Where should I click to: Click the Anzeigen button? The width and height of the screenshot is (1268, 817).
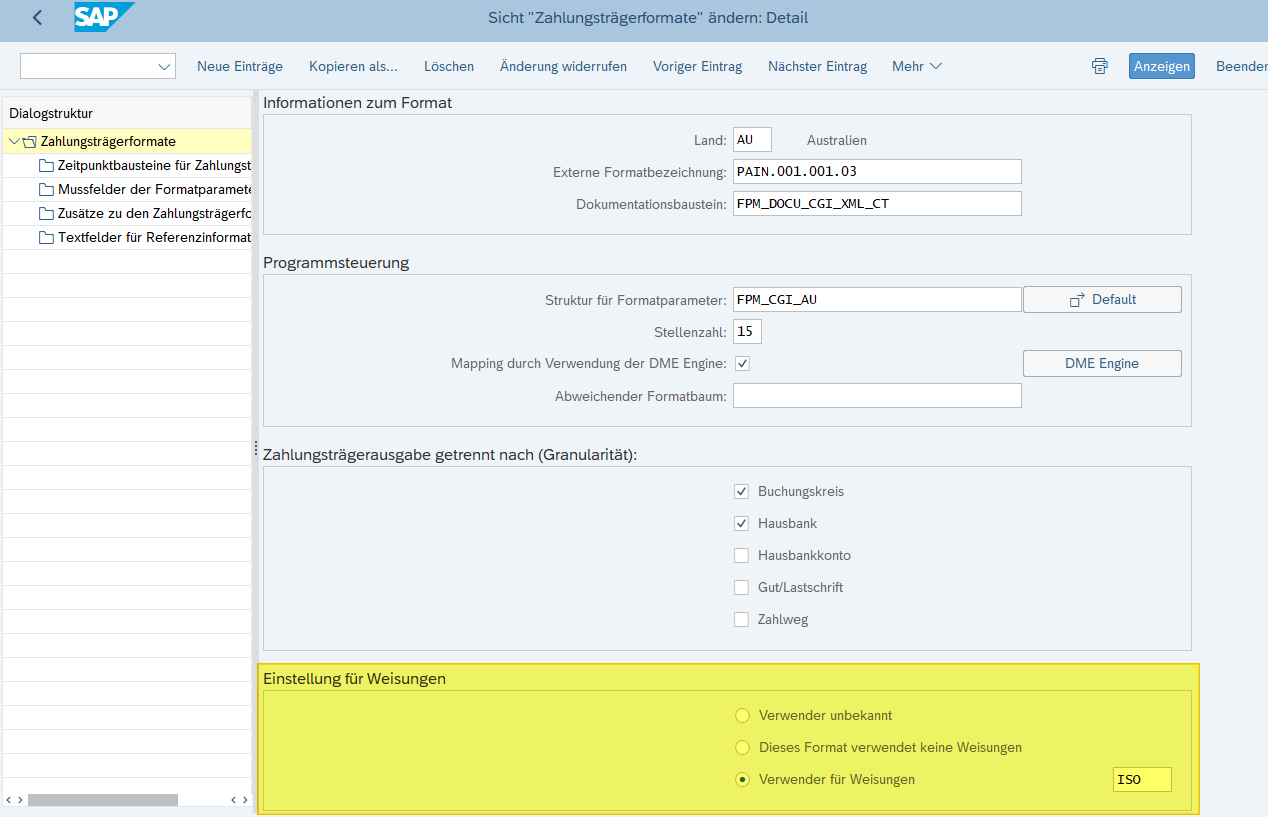click(x=1161, y=66)
